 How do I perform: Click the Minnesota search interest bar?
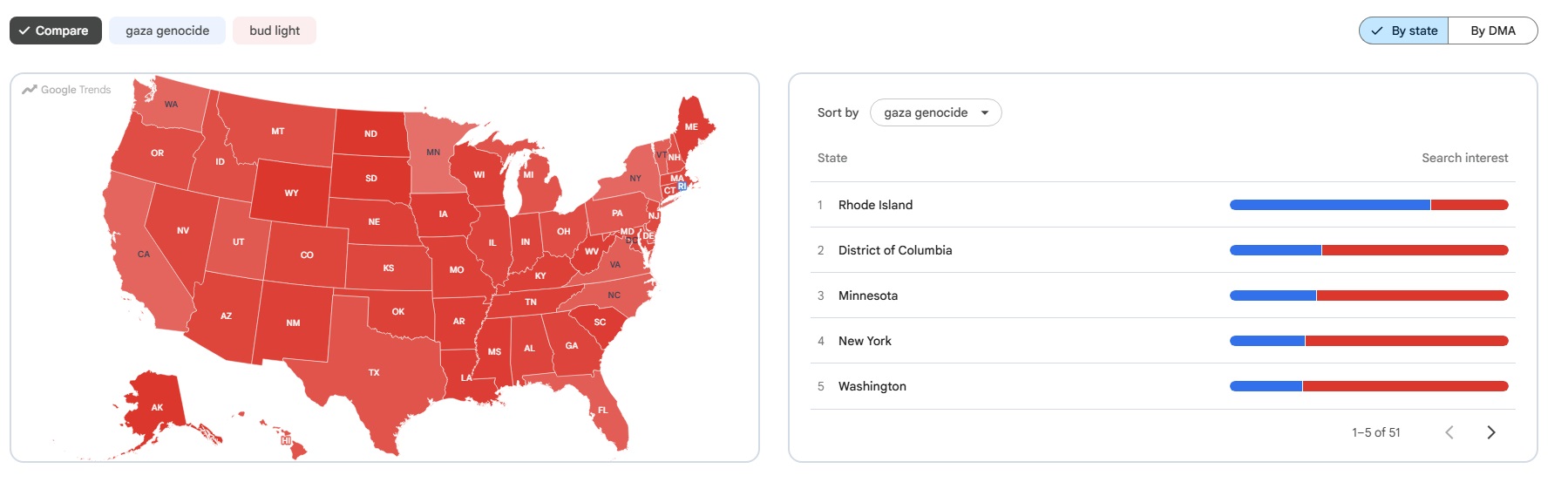(1369, 295)
